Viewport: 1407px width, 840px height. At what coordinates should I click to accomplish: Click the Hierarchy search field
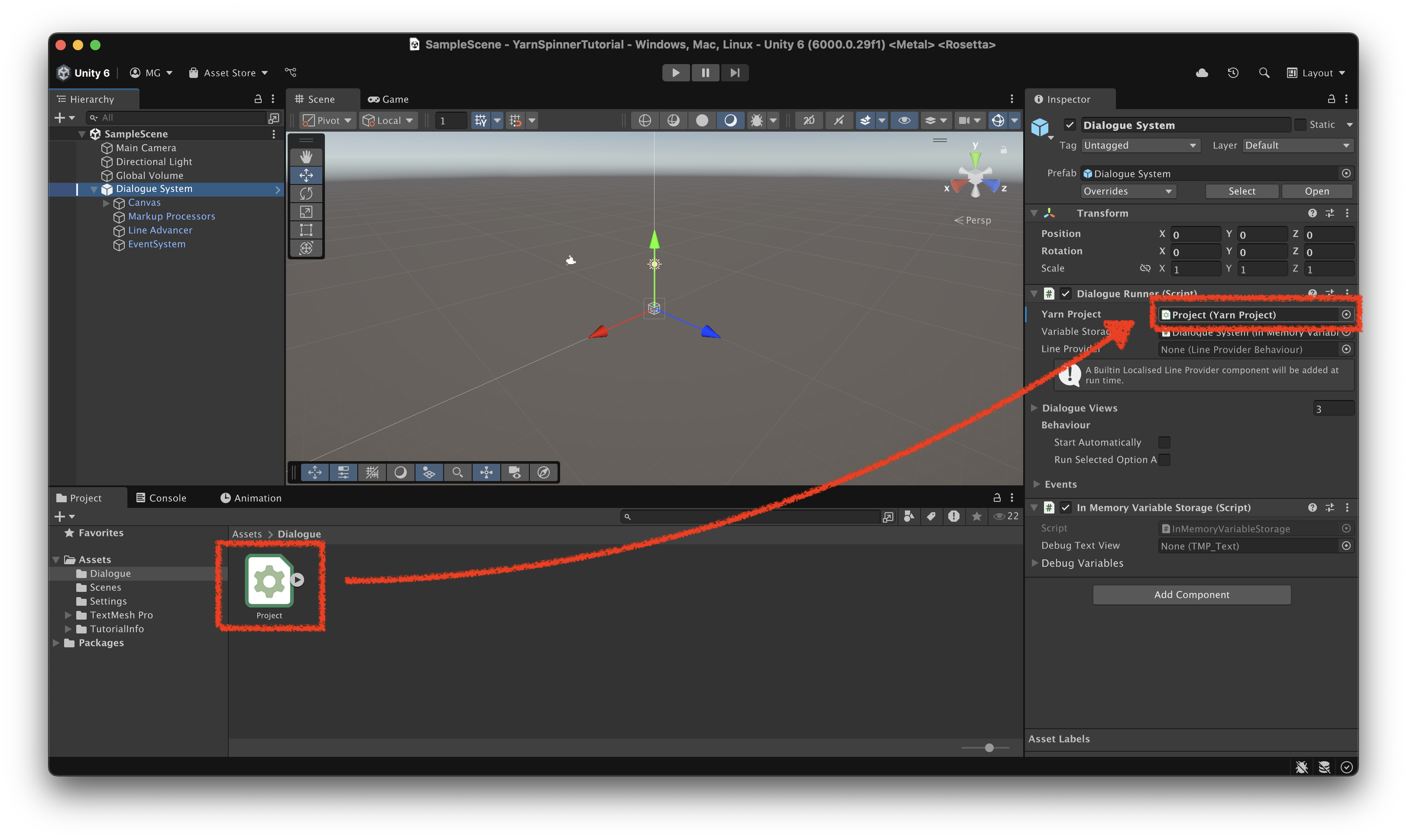(x=175, y=118)
